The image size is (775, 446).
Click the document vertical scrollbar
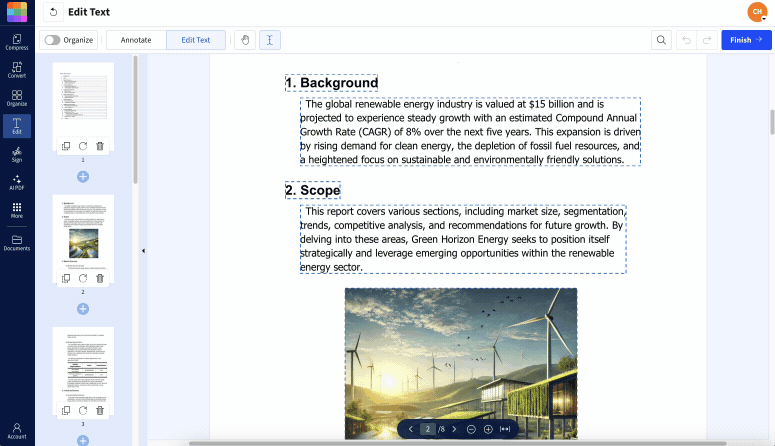(772, 122)
